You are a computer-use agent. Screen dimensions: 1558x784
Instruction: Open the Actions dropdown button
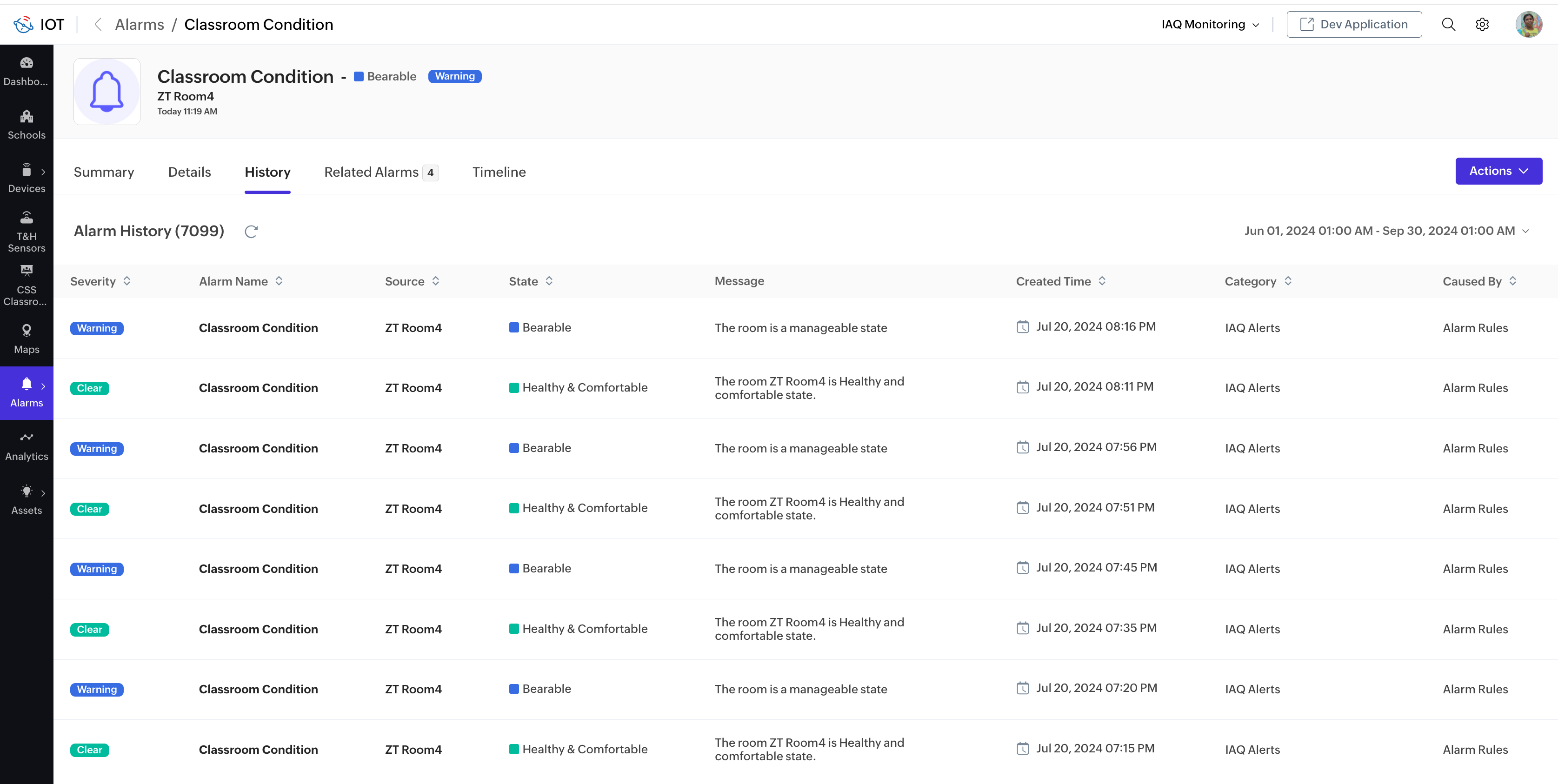pyautogui.click(x=1498, y=171)
